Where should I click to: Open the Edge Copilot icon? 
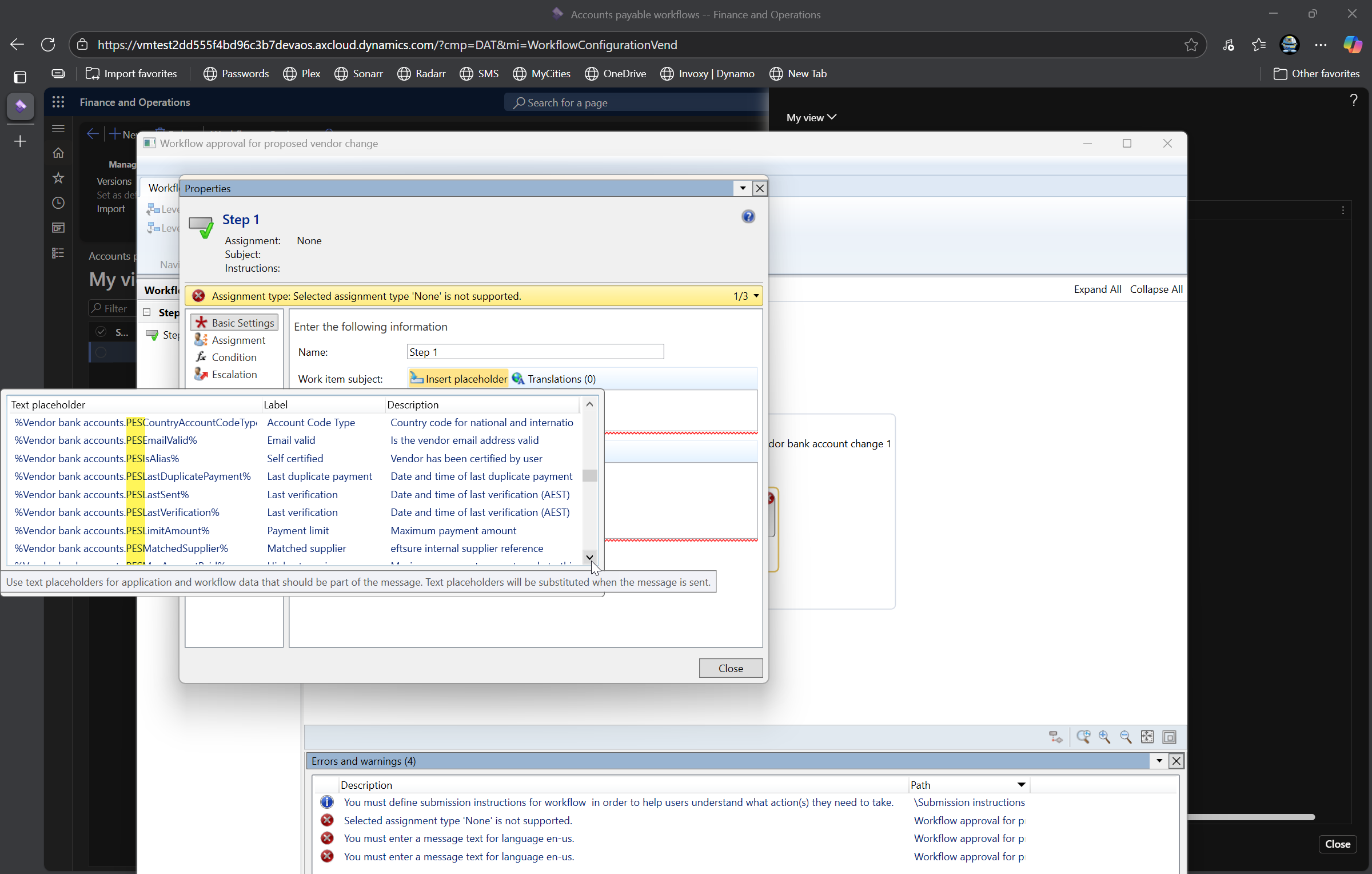coord(1353,45)
